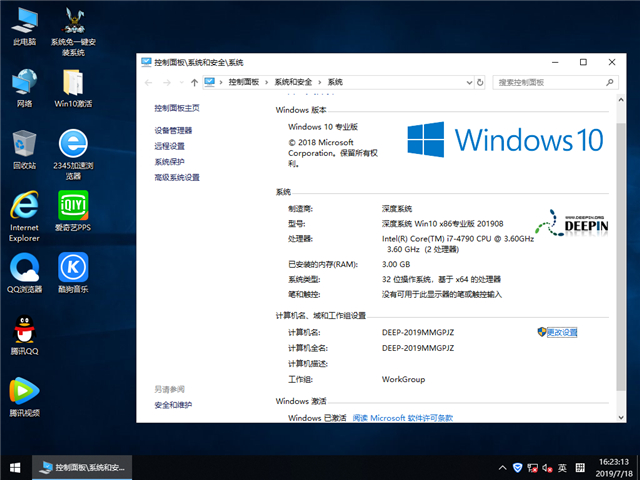Maximize the 系统 control panel window
This screenshot has height=480, width=640.
(583, 62)
